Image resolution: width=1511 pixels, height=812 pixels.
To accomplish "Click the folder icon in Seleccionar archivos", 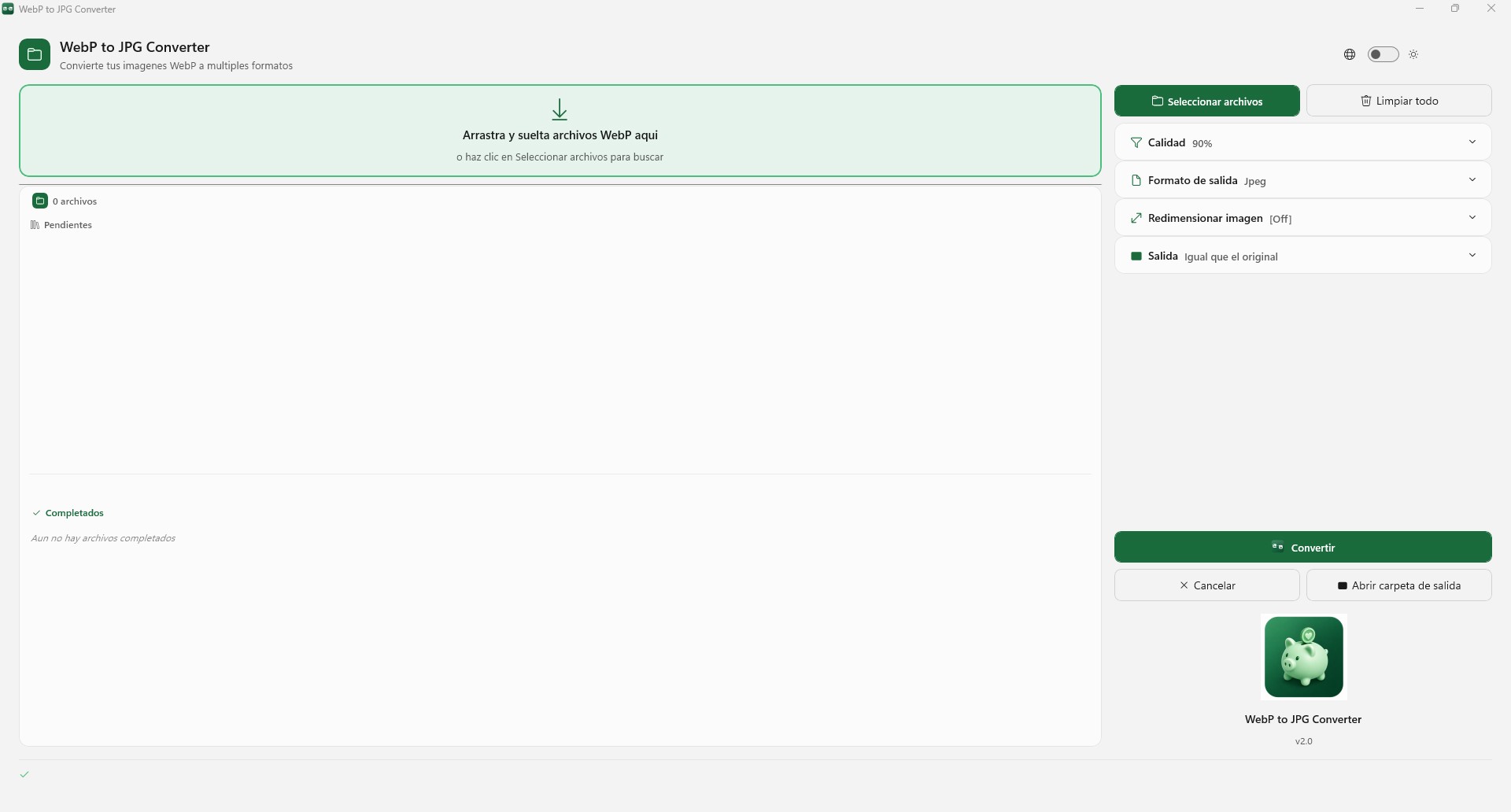I will click(1157, 101).
